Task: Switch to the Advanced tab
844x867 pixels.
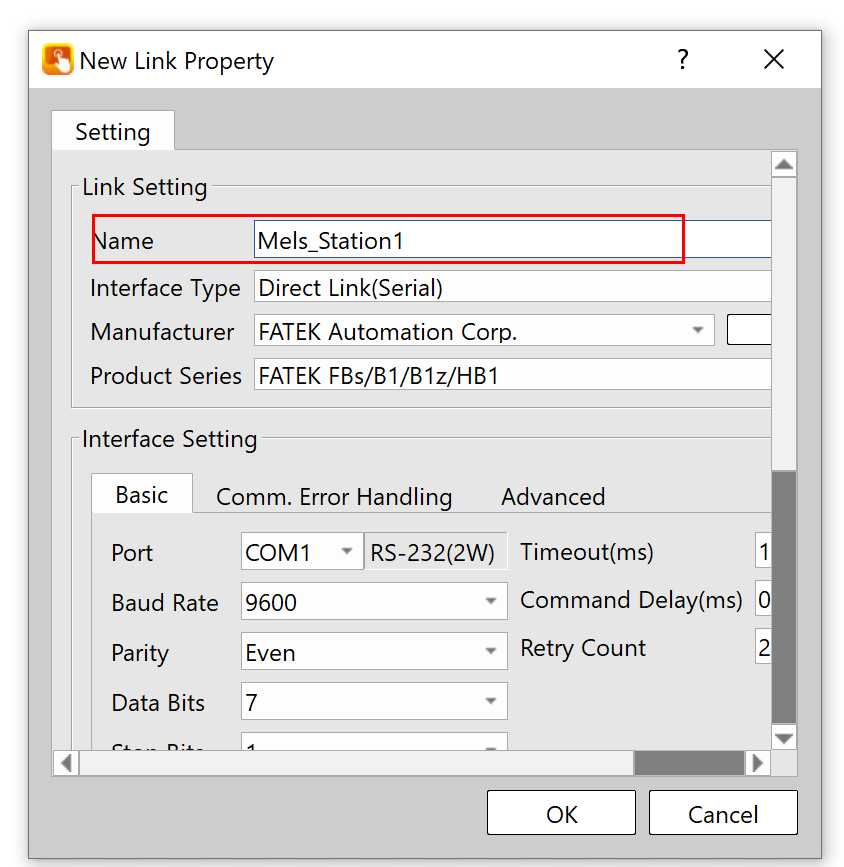Action: point(552,497)
